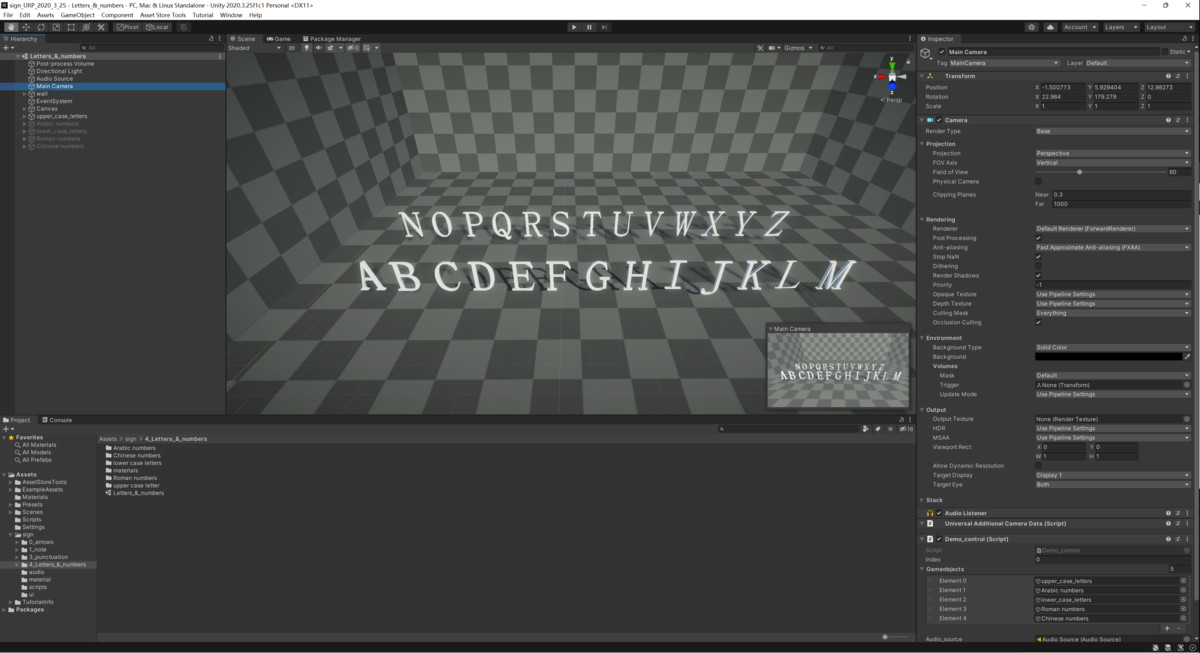Activate the Rotate tool
Screen dimensions: 1200x653
click(42, 27)
